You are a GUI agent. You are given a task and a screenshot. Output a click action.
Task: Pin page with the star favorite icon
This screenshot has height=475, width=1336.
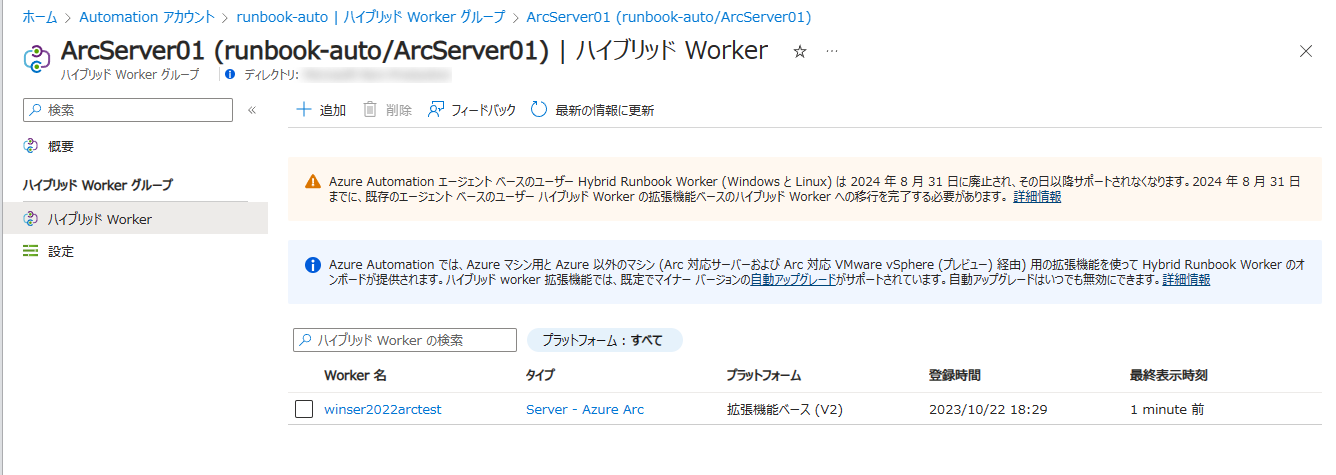(799, 51)
